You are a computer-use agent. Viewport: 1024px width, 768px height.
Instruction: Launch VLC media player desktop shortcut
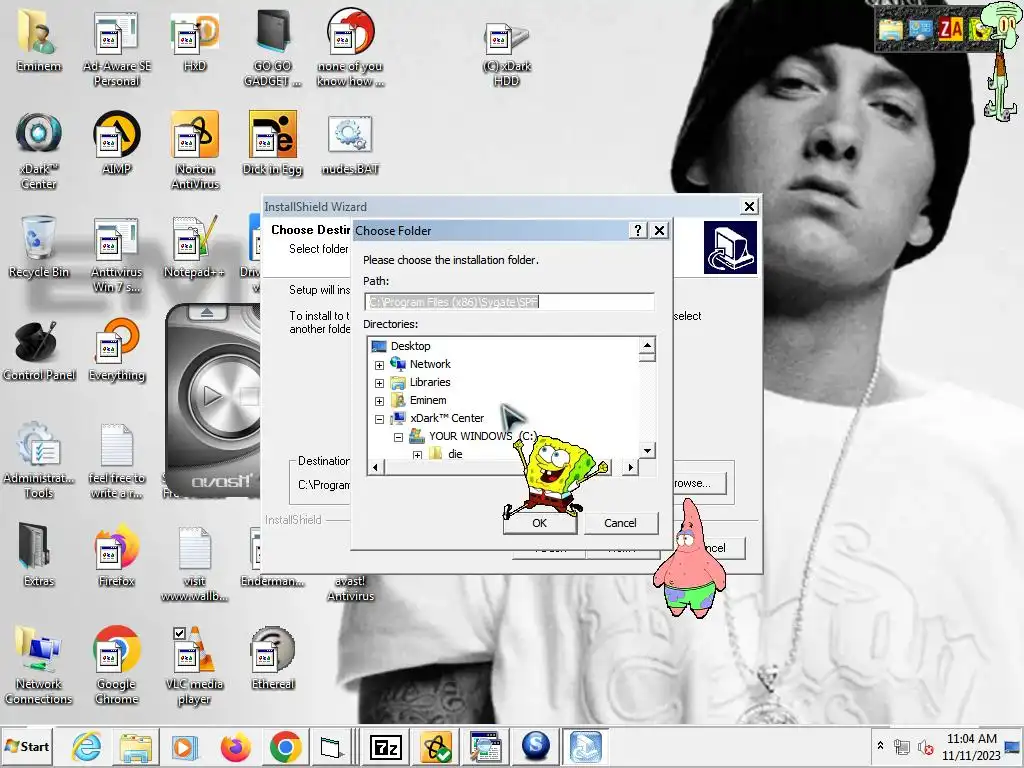click(195, 665)
